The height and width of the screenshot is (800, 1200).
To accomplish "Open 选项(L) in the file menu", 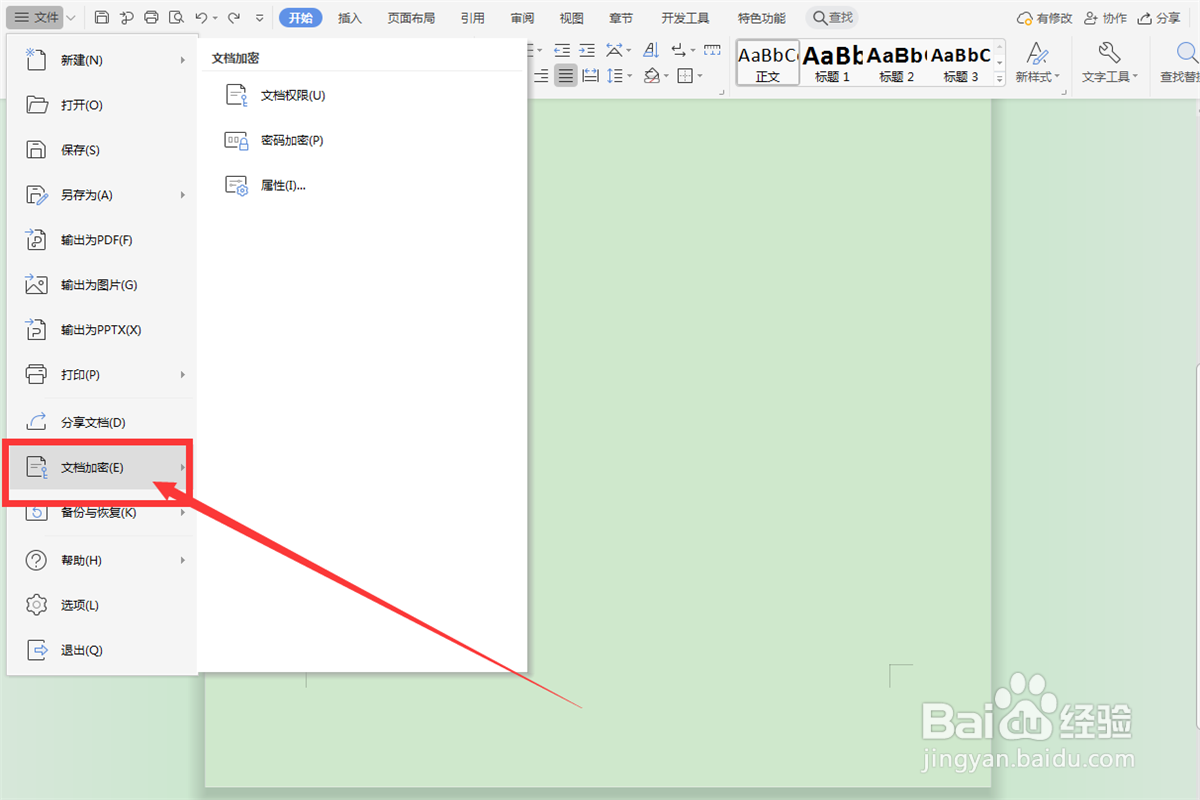I will (102, 605).
